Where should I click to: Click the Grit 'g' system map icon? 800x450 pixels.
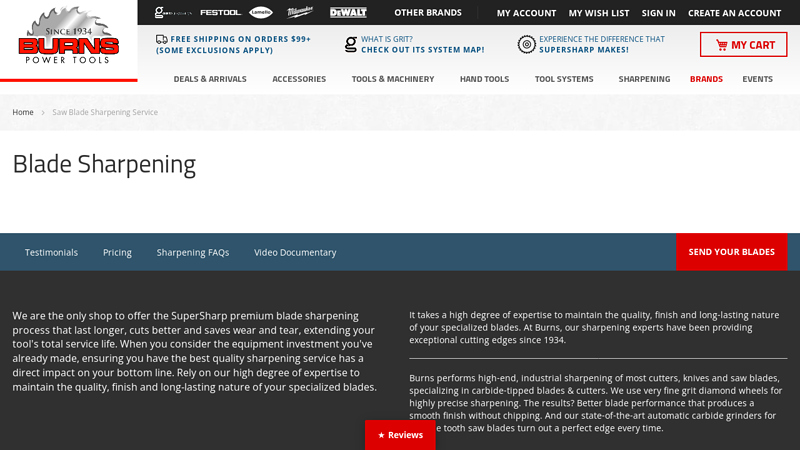tap(350, 44)
